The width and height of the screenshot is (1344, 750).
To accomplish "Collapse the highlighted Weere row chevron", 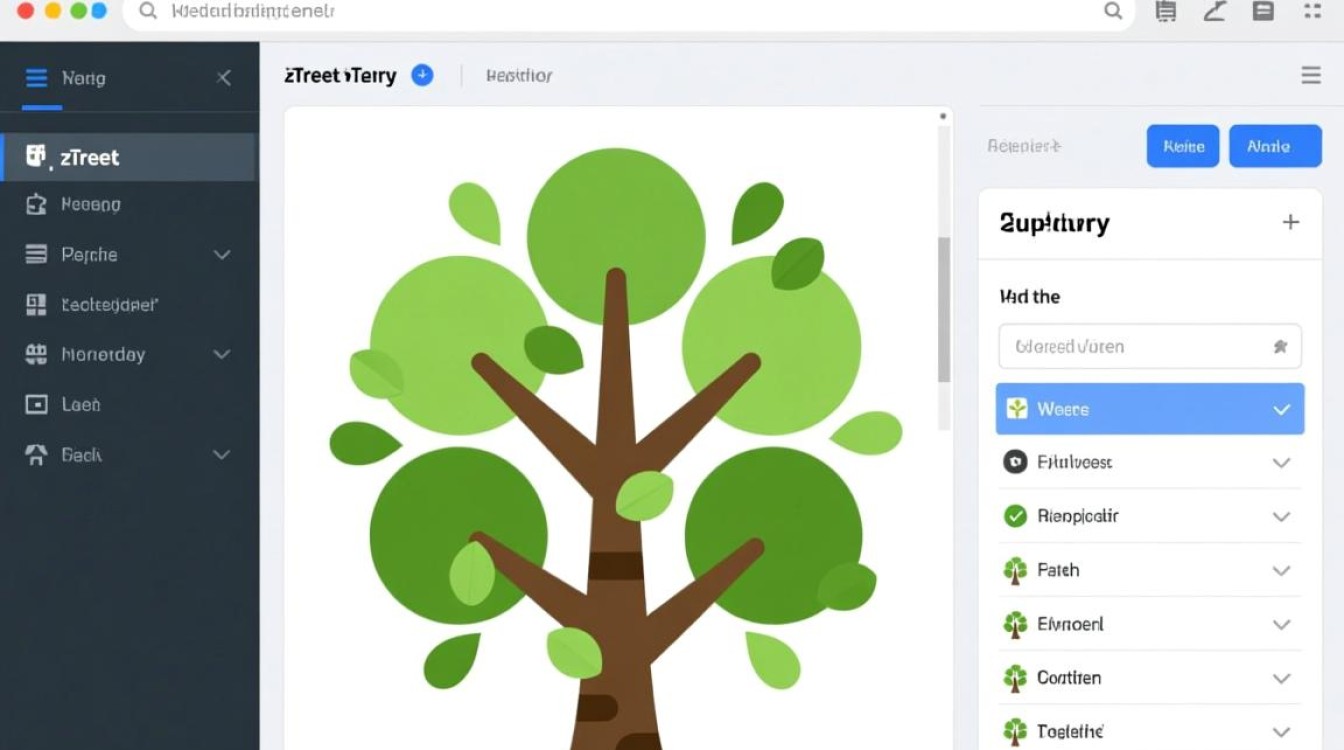I will [x=1281, y=409].
